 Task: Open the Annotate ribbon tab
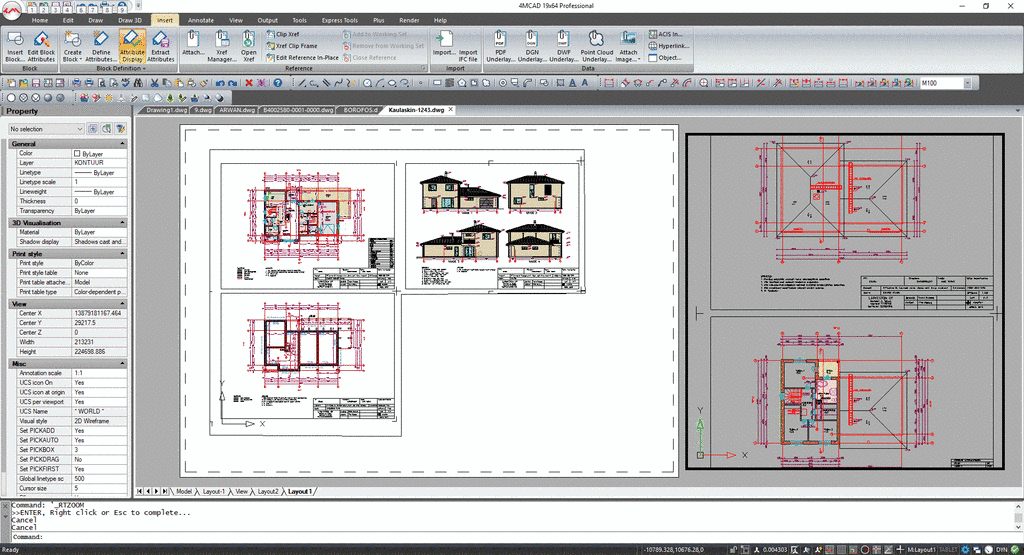[x=200, y=20]
